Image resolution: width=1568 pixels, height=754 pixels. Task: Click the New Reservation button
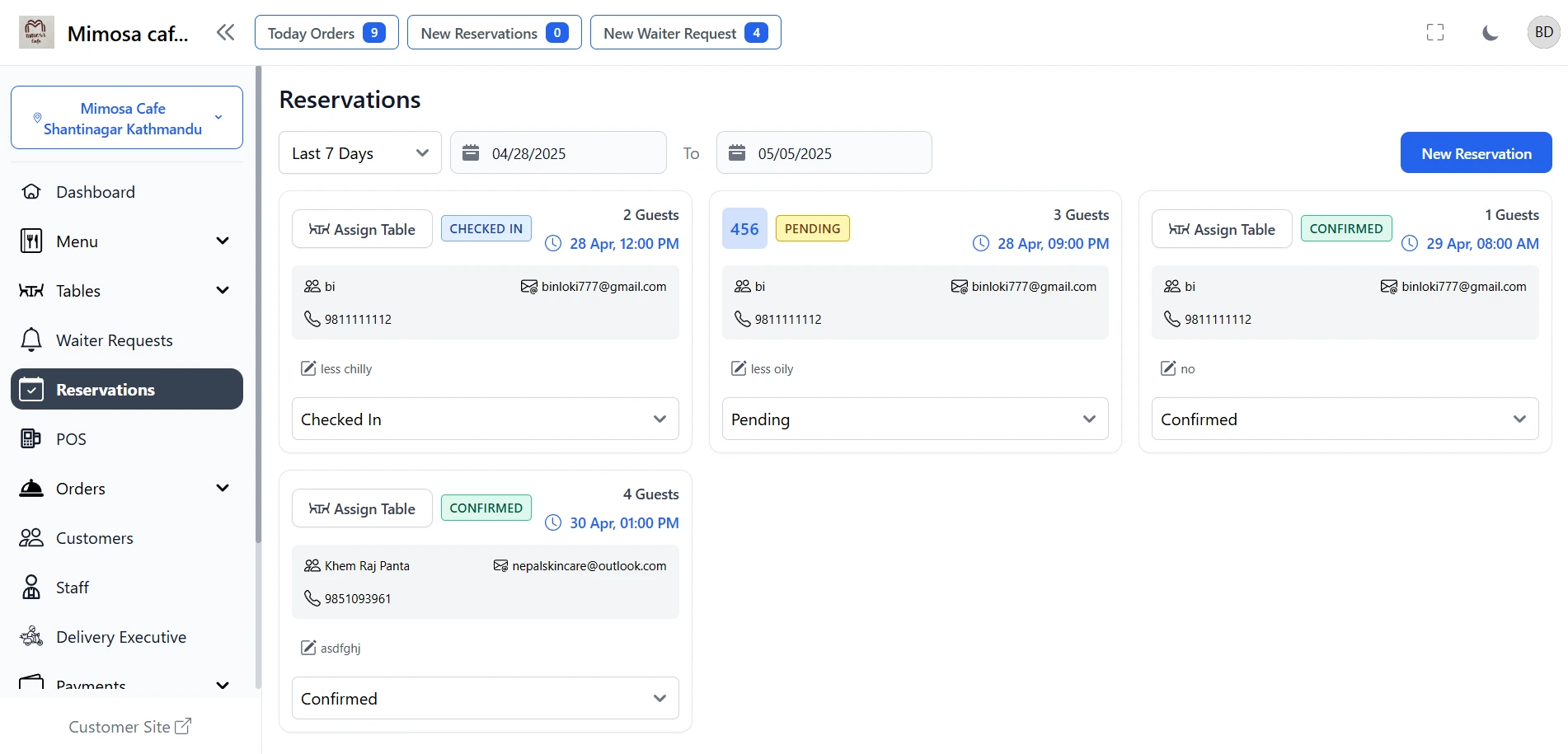1476,152
